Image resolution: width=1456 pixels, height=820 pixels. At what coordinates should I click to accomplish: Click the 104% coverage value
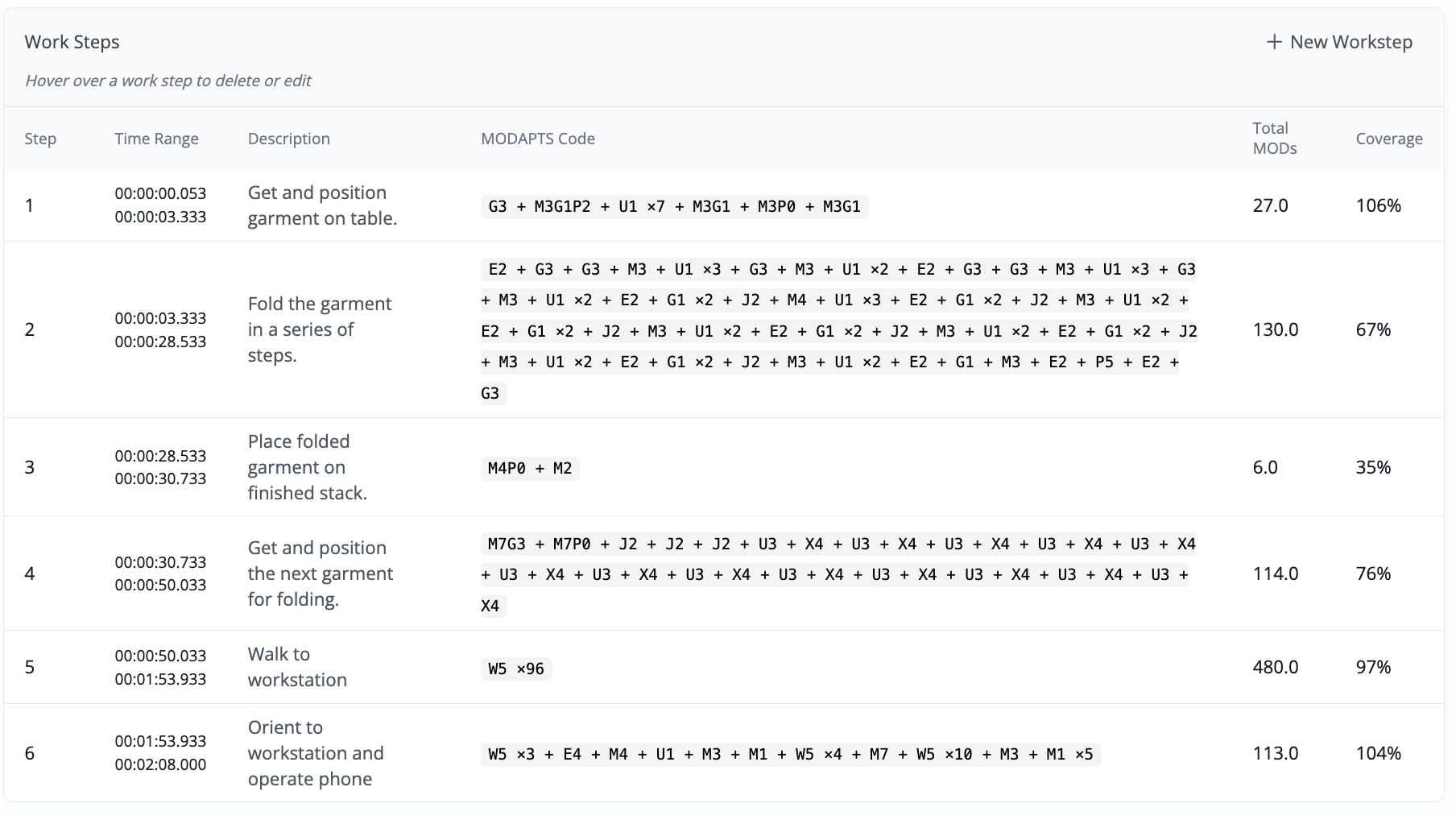pos(1378,753)
